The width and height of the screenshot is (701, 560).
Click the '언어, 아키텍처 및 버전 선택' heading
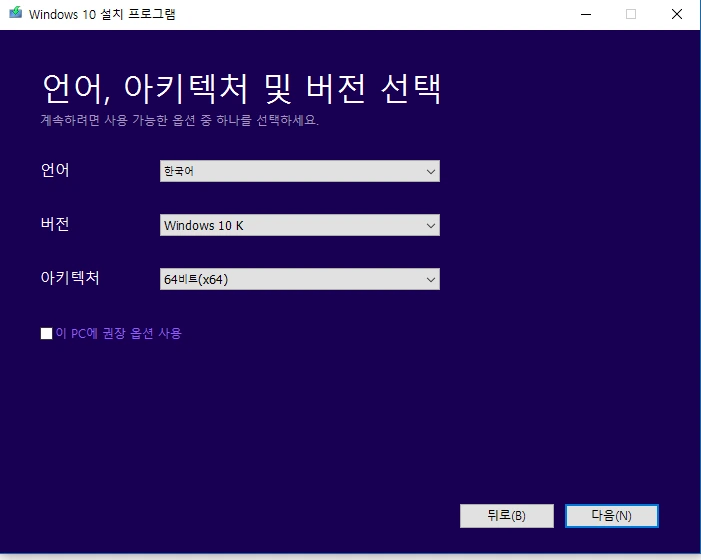coord(241,89)
